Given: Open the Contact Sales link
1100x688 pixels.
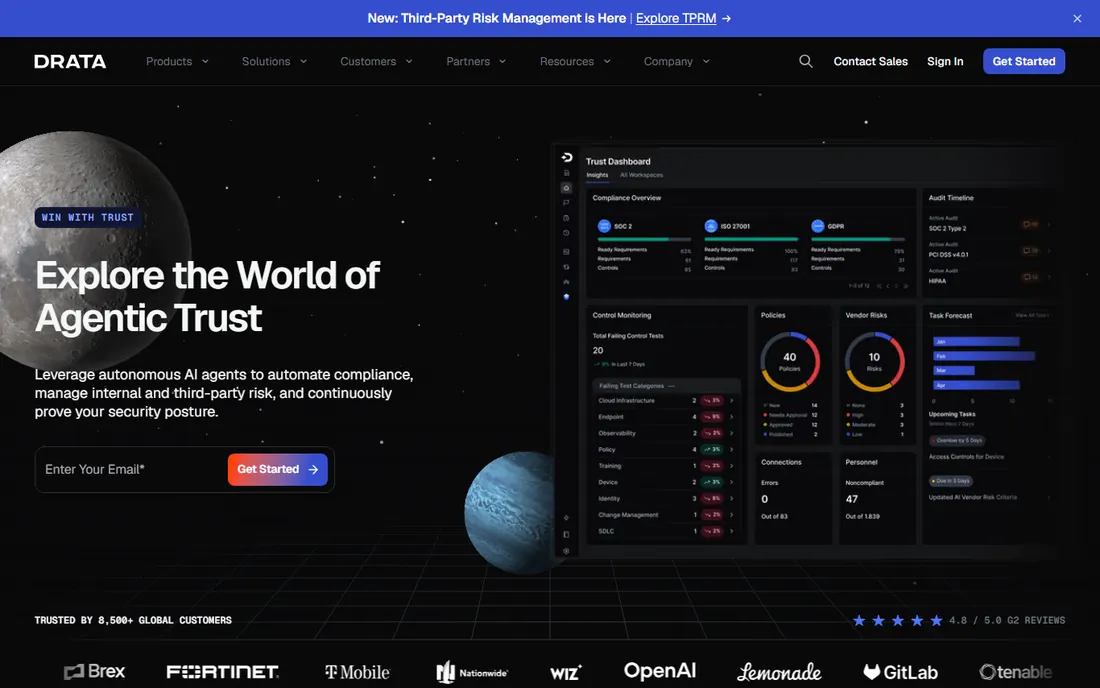Looking at the screenshot, I should click(x=871, y=62).
